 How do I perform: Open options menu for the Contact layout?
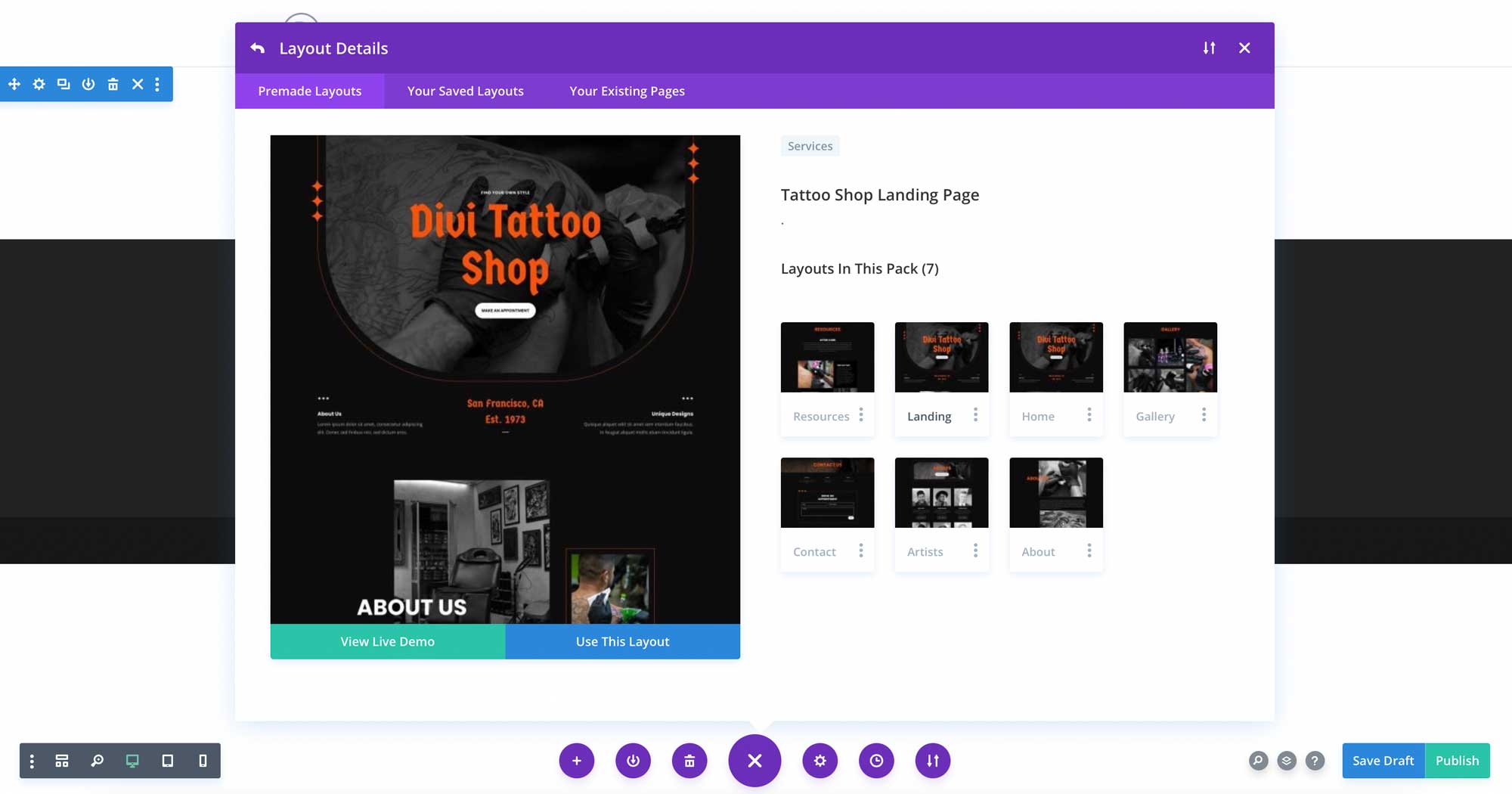(x=860, y=551)
